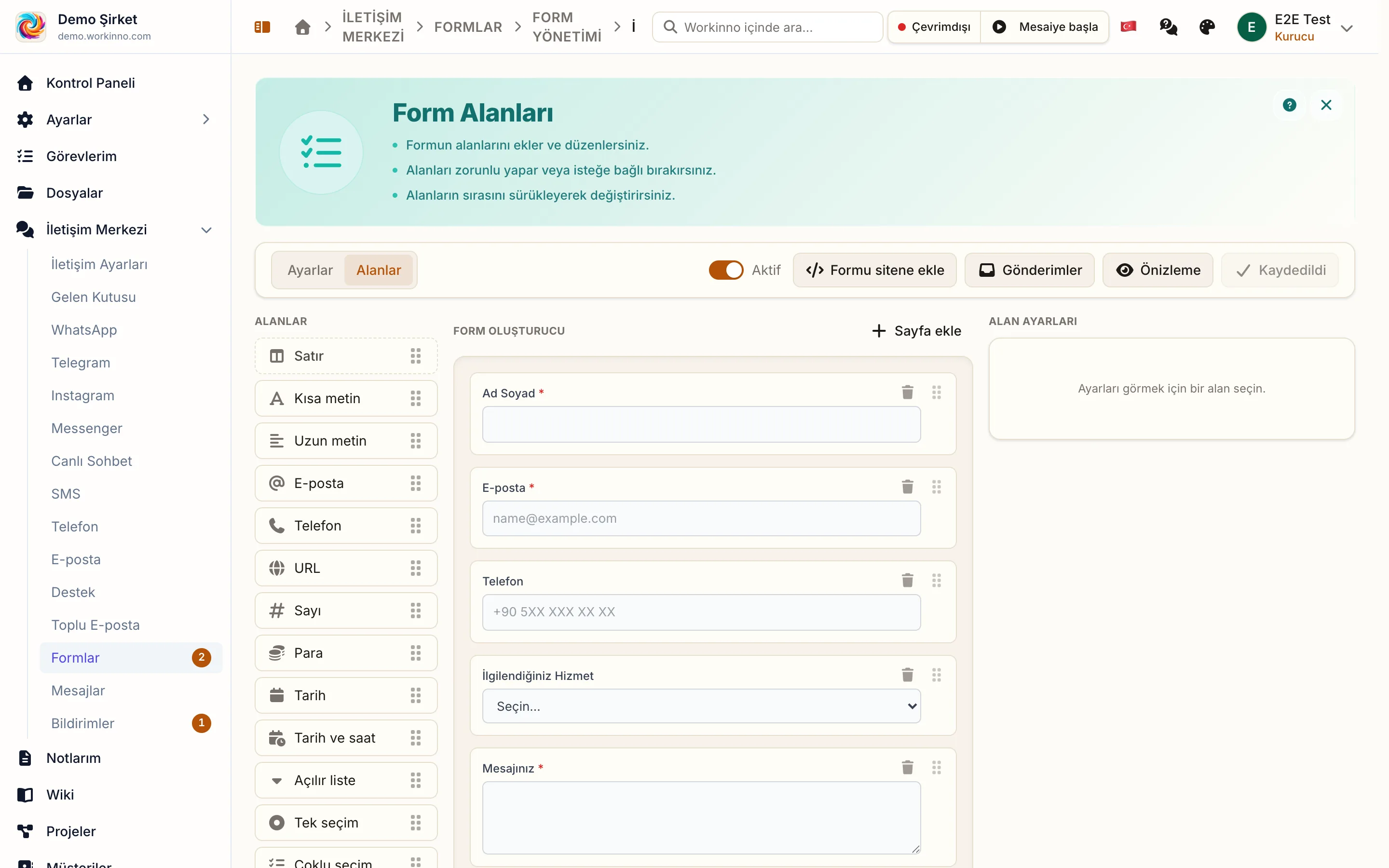
Task: Click drag handle of Ad Soyad field
Action: tap(937, 393)
